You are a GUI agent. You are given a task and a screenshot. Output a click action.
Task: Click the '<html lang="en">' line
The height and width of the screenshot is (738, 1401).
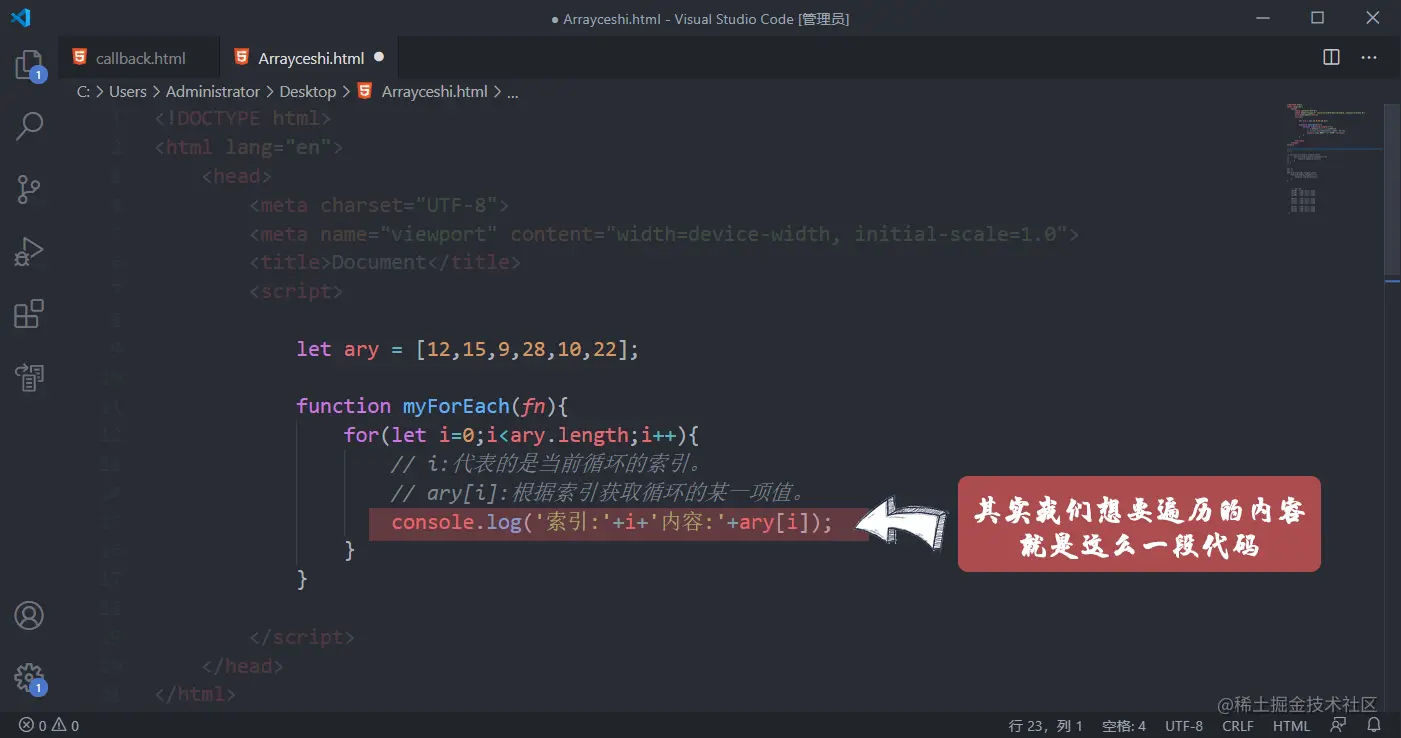pos(249,147)
